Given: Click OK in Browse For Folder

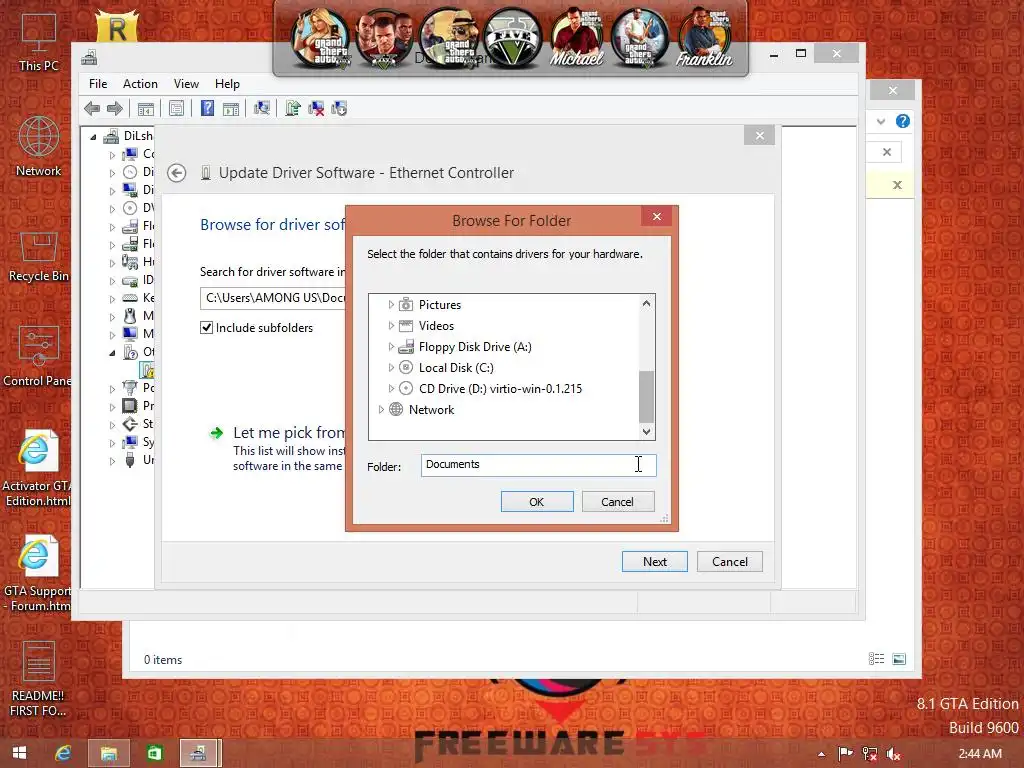Looking at the screenshot, I should [x=537, y=502].
